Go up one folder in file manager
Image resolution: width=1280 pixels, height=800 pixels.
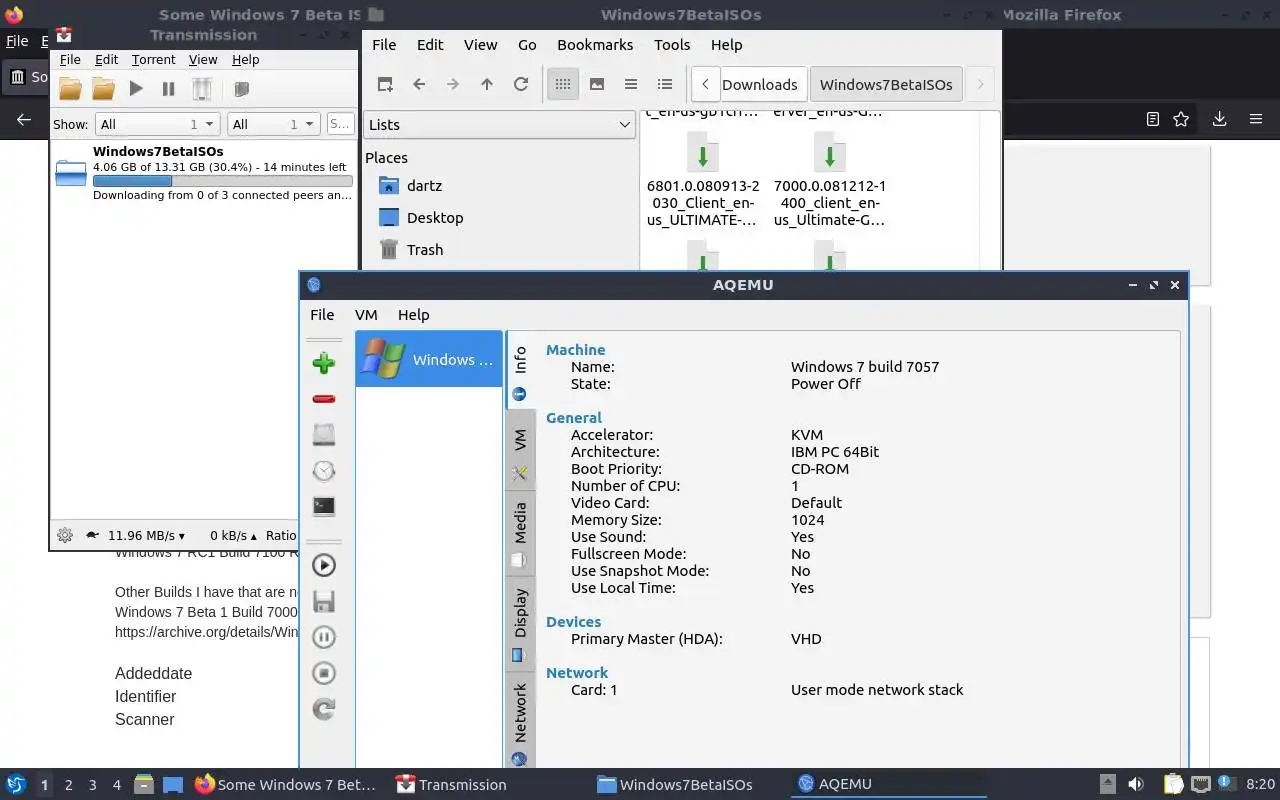tap(487, 84)
